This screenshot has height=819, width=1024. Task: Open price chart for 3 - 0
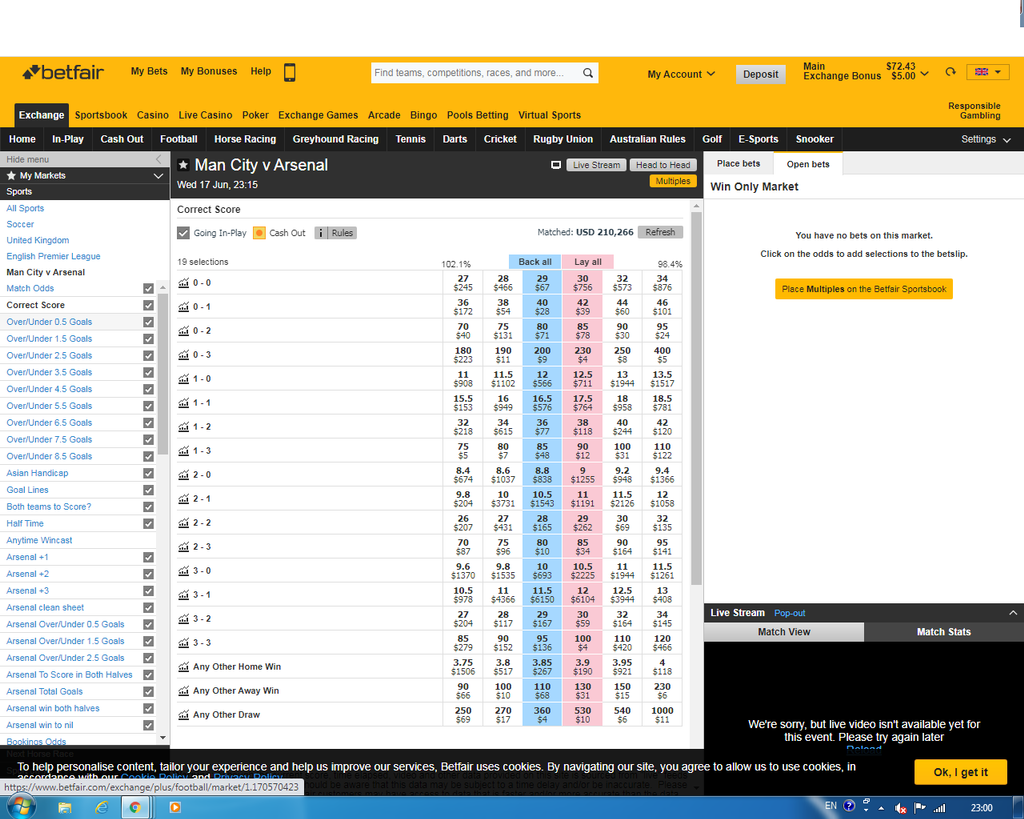point(184,571)
